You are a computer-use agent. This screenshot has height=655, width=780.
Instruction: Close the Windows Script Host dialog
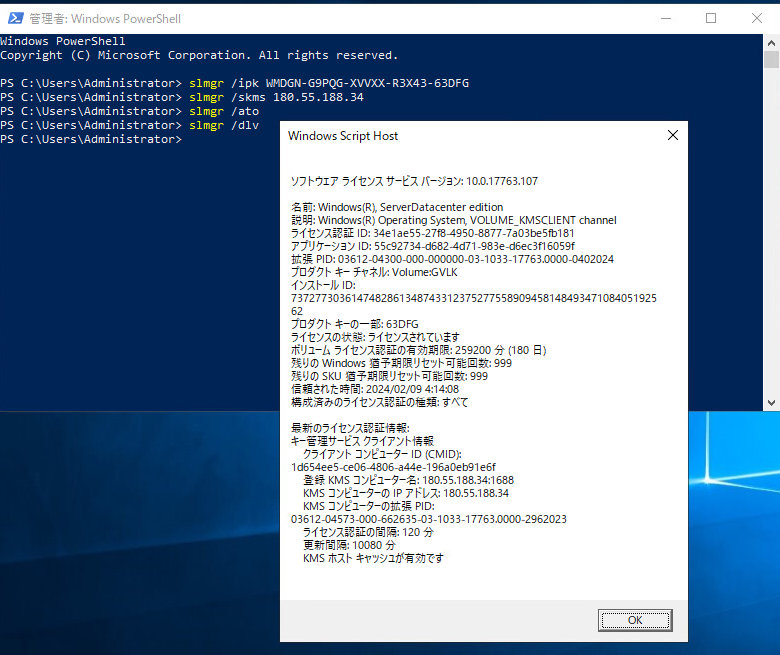coord(672,135)
